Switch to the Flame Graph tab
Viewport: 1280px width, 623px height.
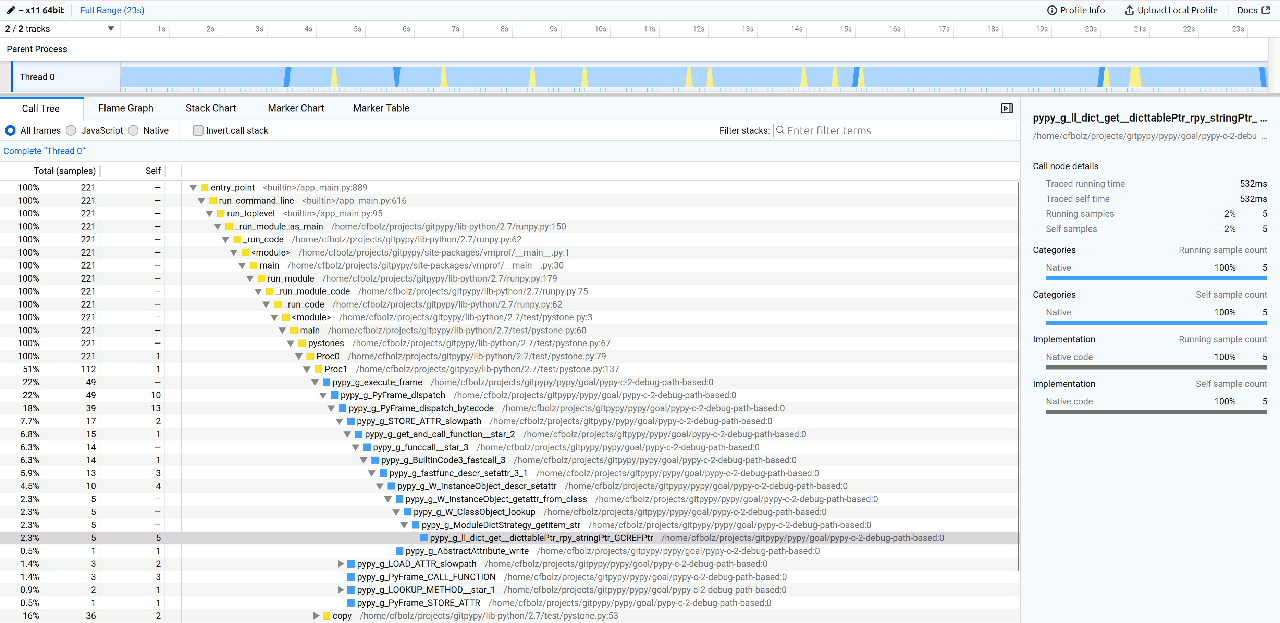[x=126, y=107]
